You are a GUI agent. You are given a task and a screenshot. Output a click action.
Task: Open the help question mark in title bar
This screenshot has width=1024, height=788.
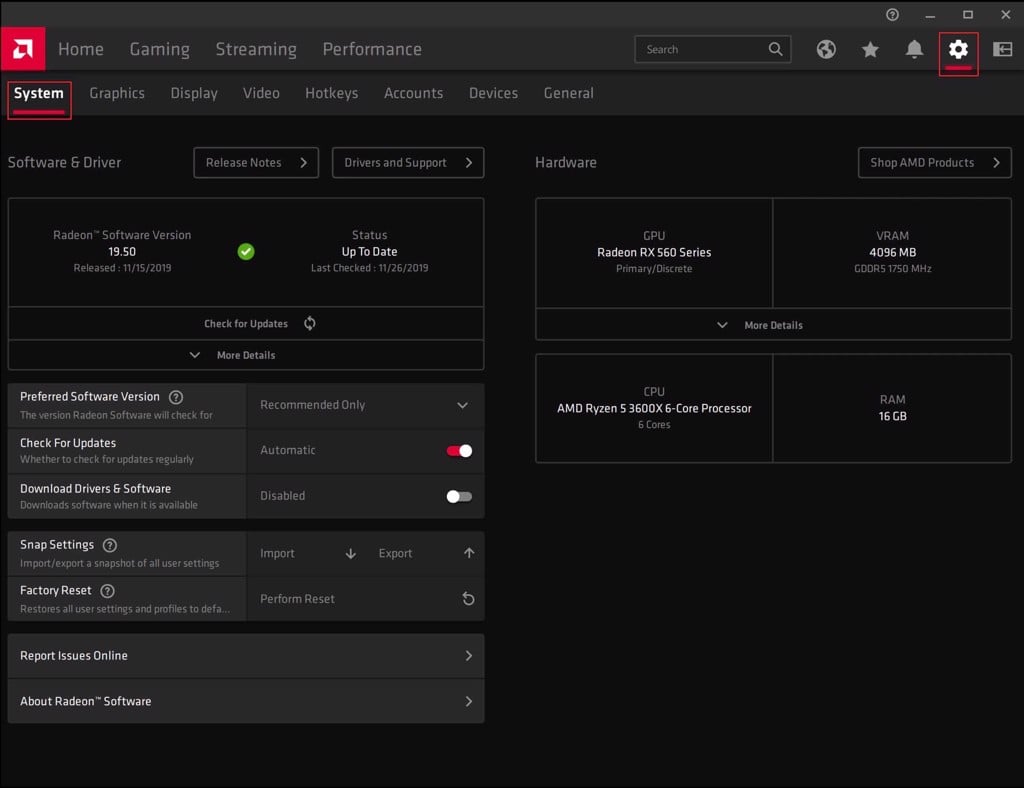coord(892,14)
